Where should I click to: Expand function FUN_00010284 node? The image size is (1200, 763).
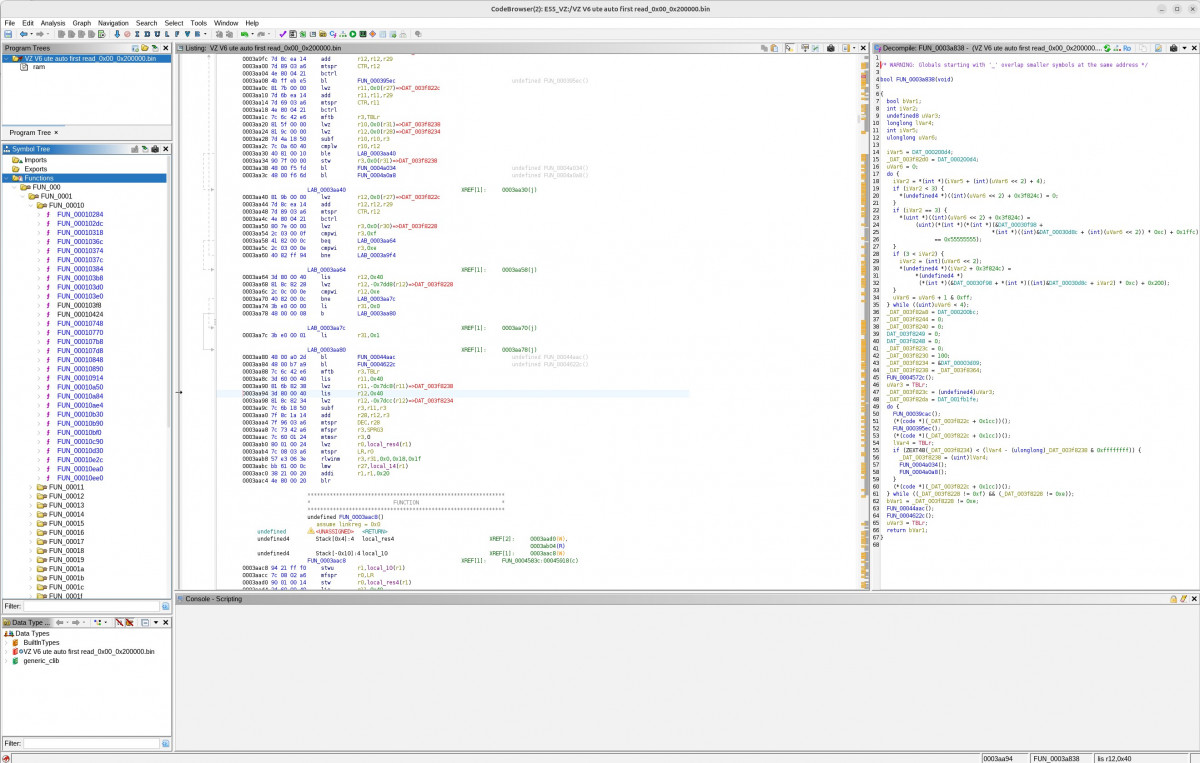37,214
